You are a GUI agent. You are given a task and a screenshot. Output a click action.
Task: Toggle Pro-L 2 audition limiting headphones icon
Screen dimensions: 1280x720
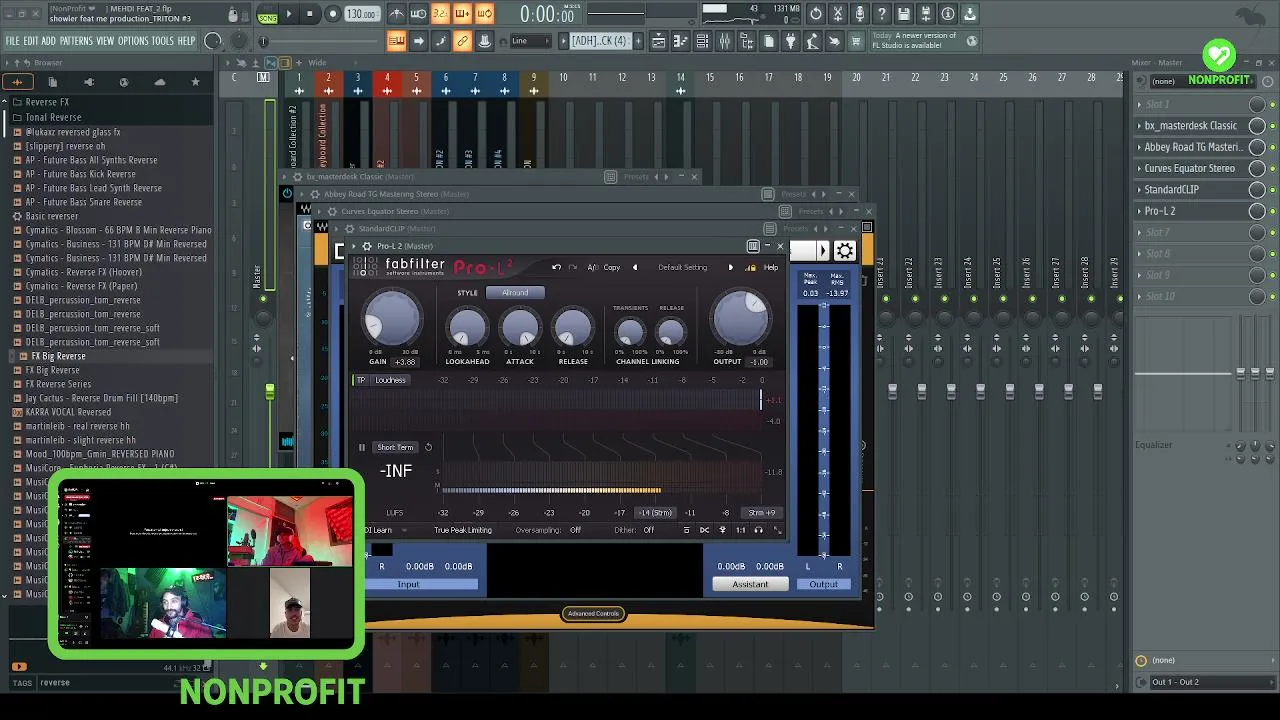tap(758, 530)
